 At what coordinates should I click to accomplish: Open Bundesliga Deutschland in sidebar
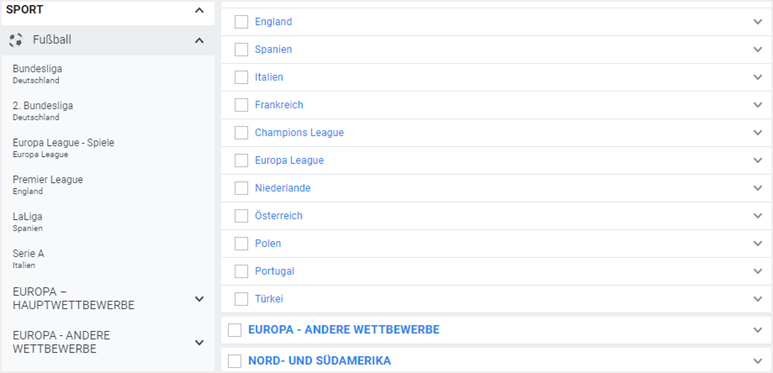[x=37, y=74]
